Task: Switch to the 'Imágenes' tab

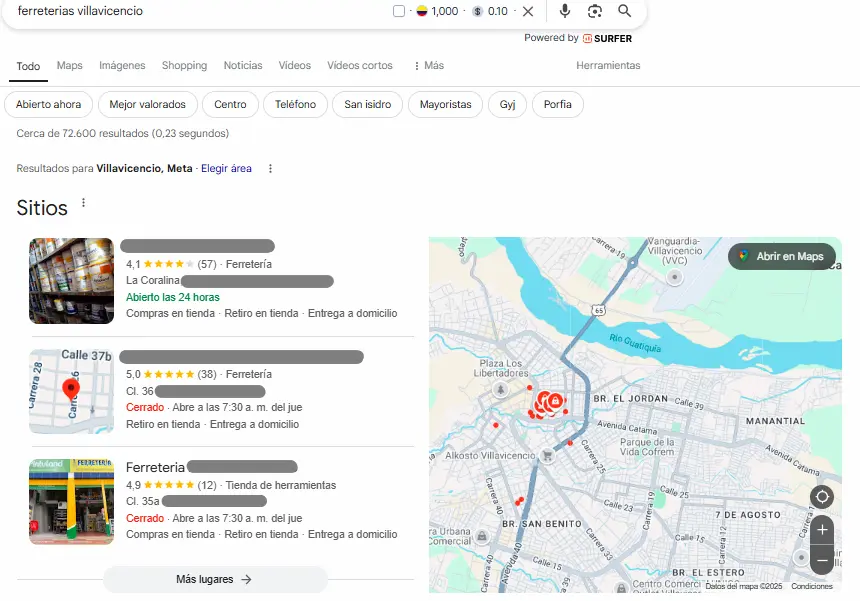Action: pos(122,66)
